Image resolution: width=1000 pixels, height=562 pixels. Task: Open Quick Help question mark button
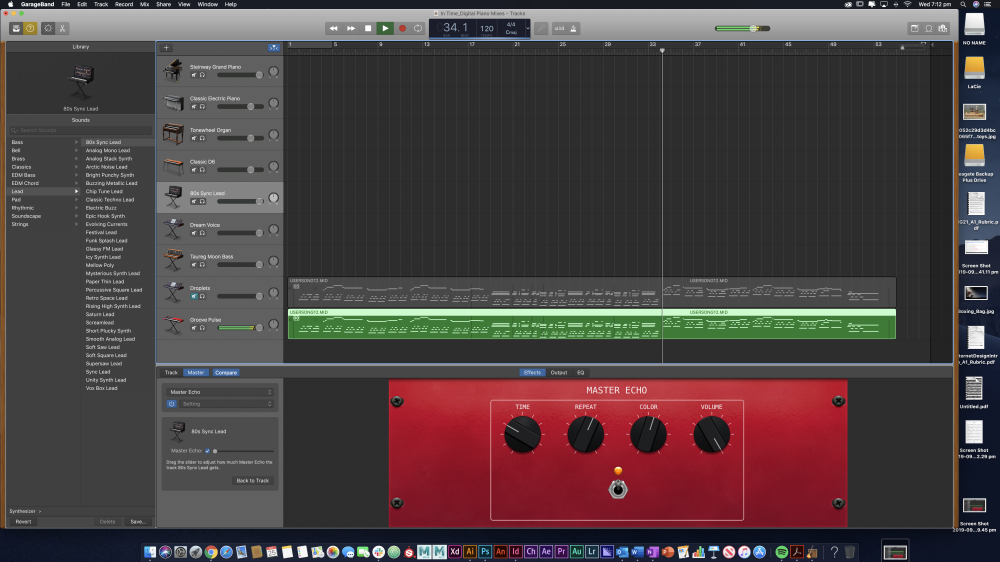(x=30, y=28)
